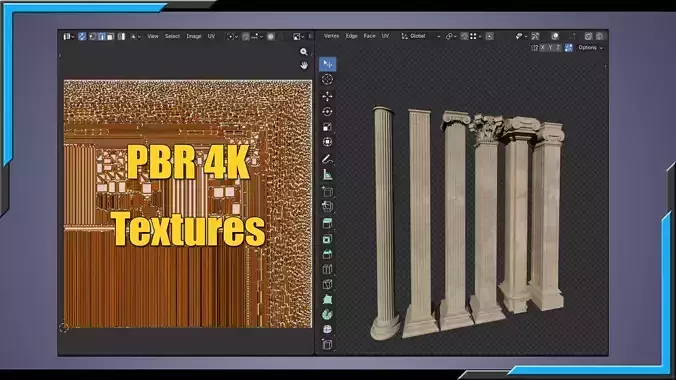Open Edge menu in 3D viewport

pos(351,36)
